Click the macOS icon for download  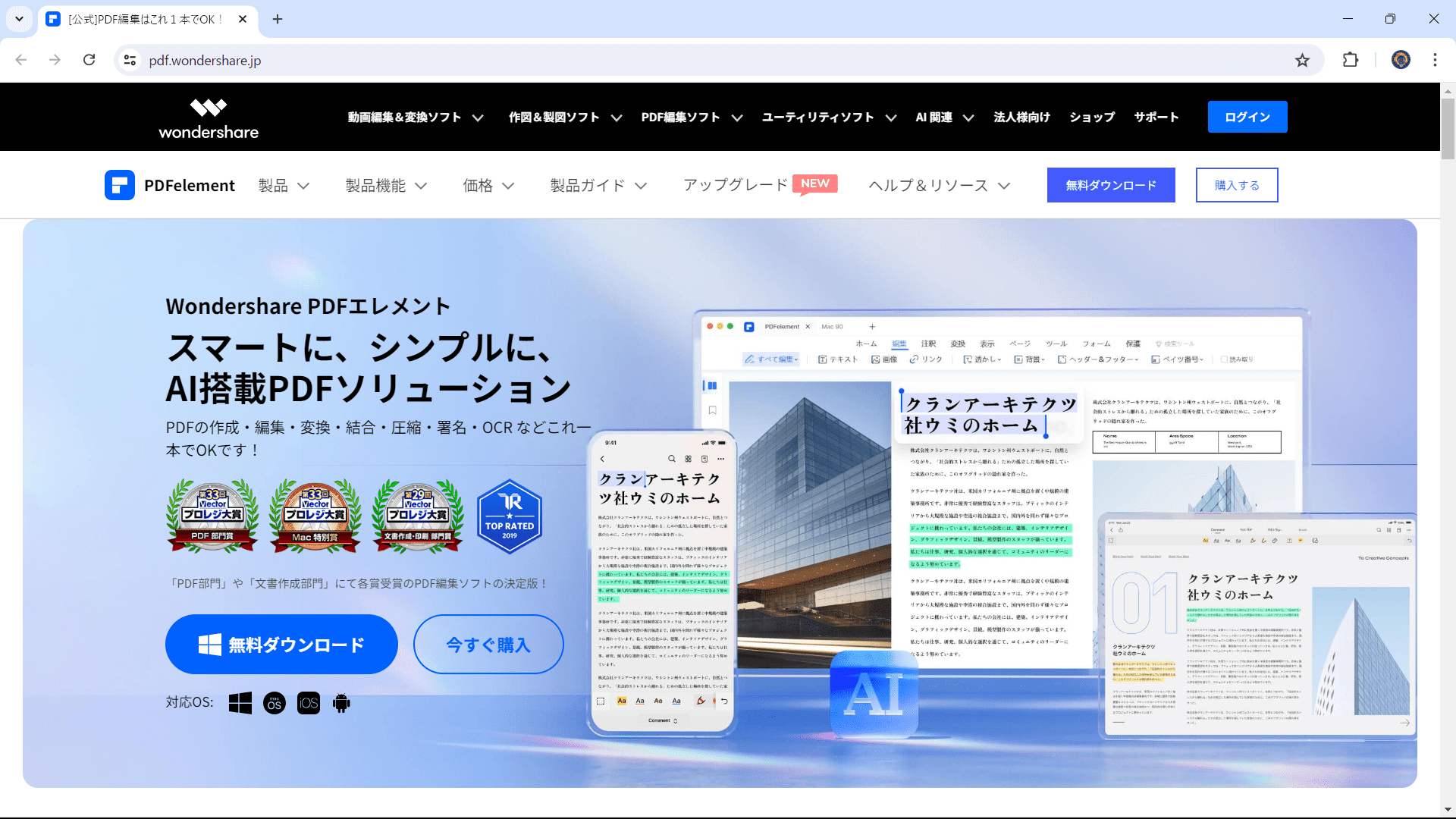pyautogui.click(x=274, y=702)
